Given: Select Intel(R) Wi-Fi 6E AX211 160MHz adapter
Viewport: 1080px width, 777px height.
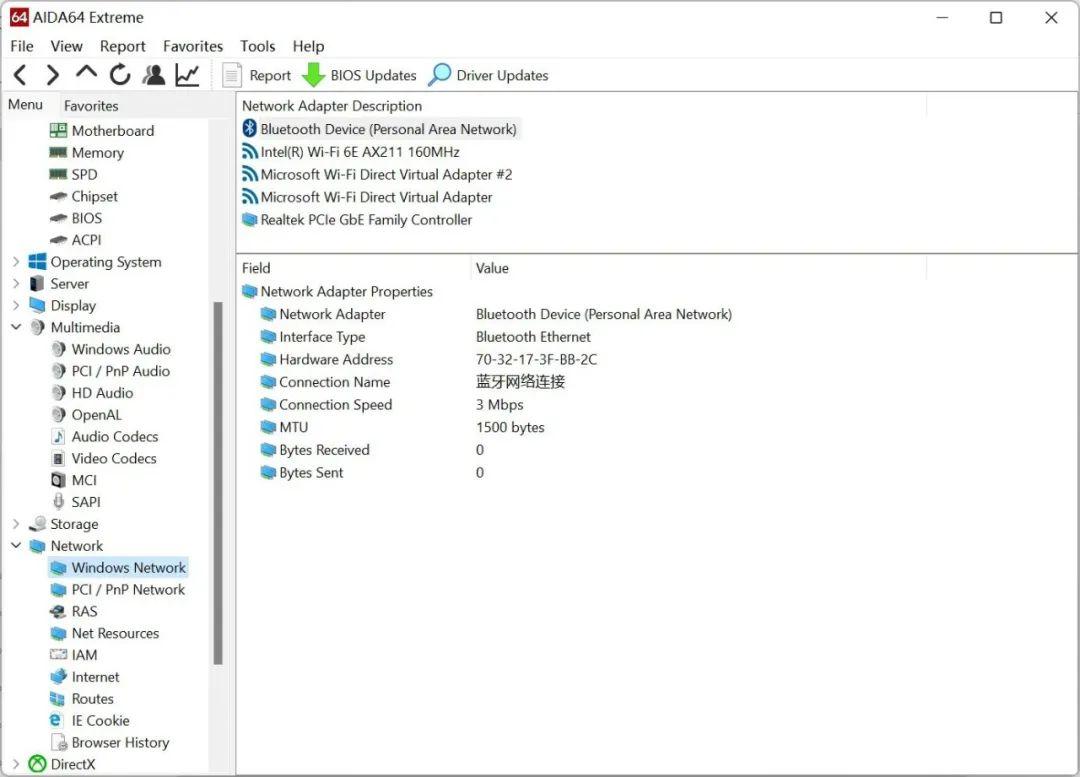Looking at the screenshot, I should (351, 152).
